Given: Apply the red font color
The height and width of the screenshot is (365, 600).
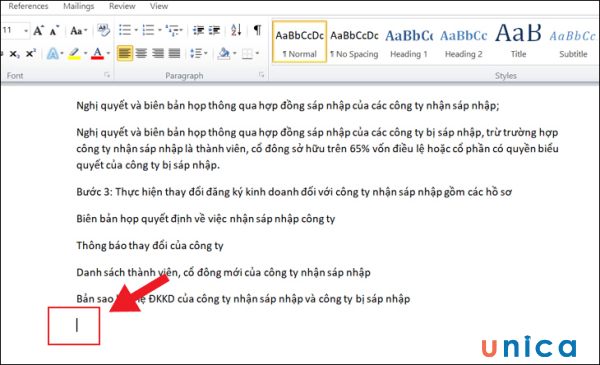Looking at the screenshot, I should tap(97, 54).
